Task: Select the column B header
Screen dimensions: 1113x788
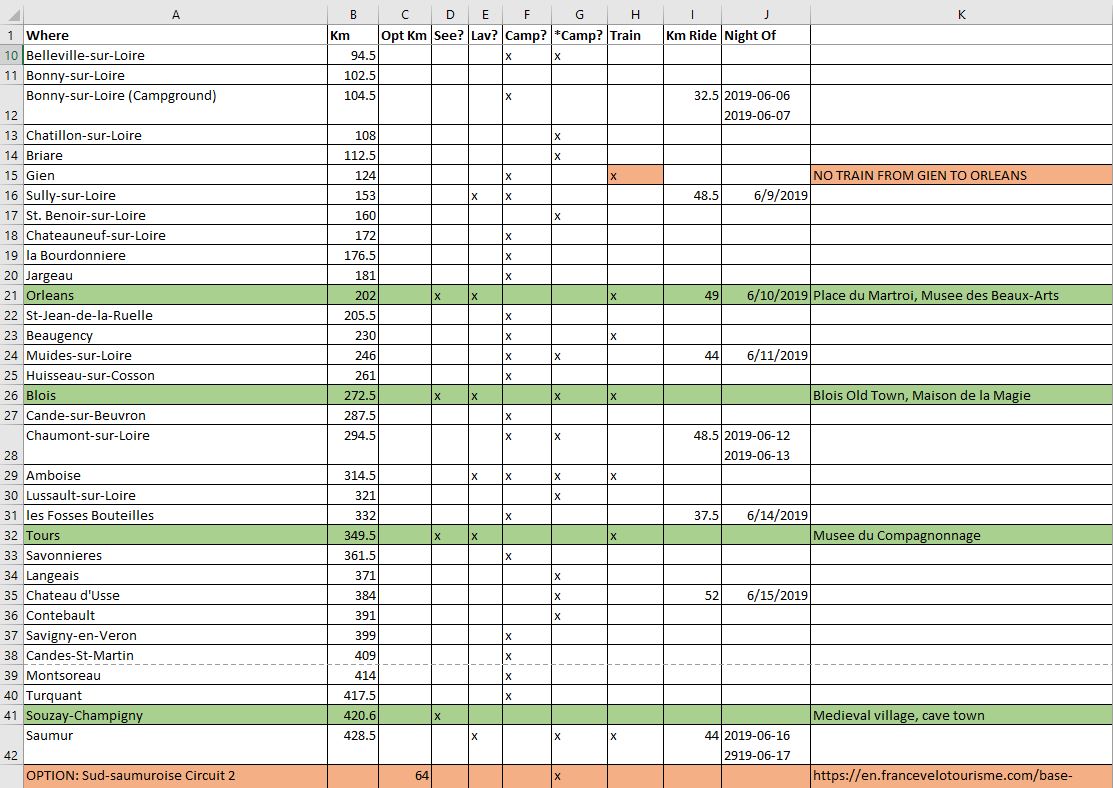Action: tap(353, 14)
